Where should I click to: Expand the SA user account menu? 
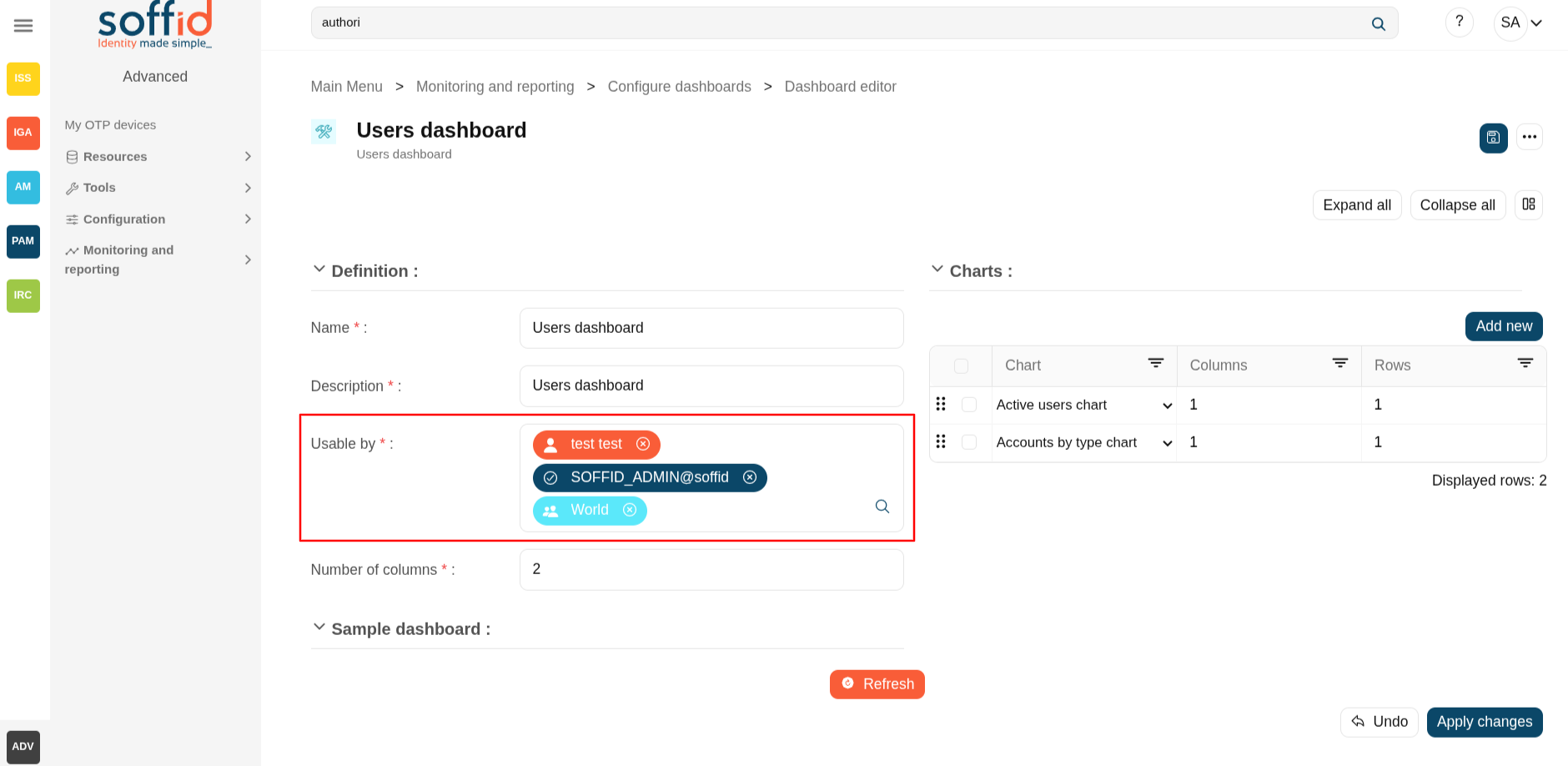click(x=1535, y=23)
